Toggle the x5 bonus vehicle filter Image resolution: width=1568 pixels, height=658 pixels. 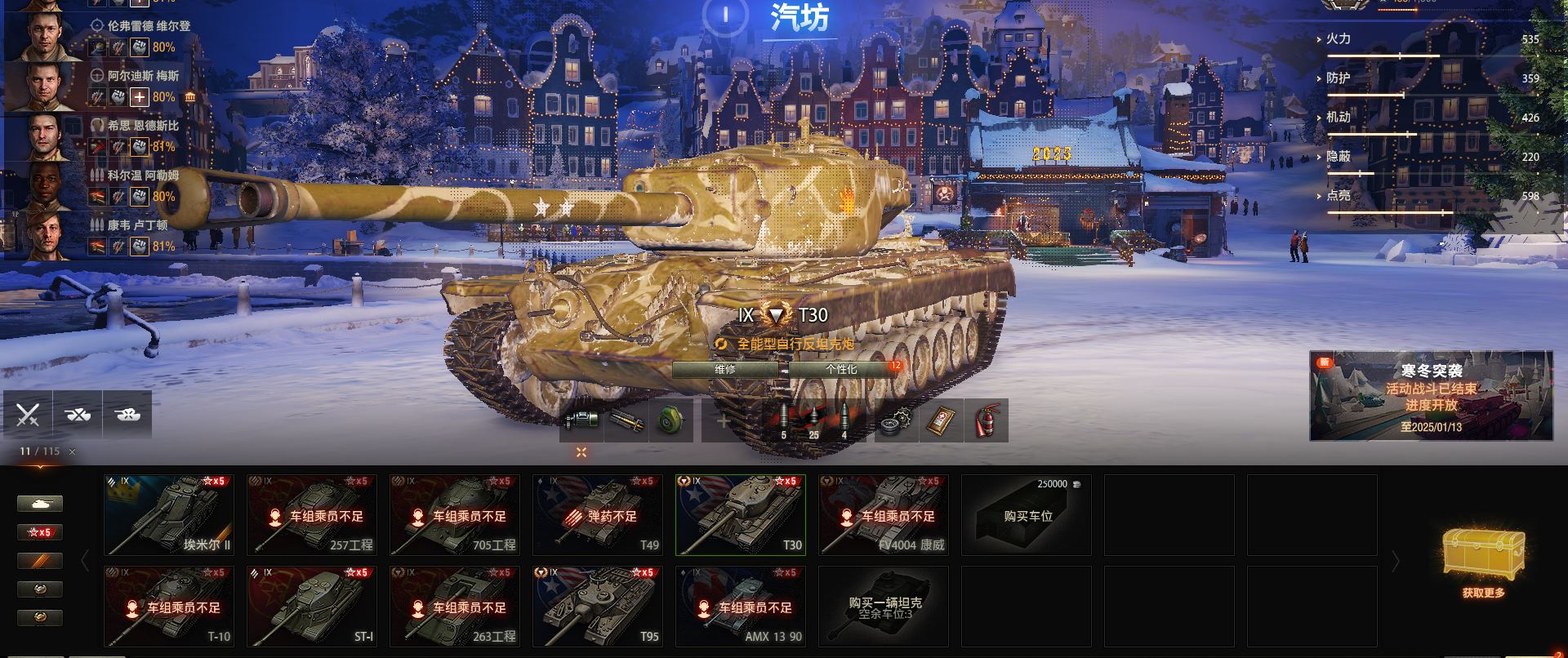tap(40, 531)
